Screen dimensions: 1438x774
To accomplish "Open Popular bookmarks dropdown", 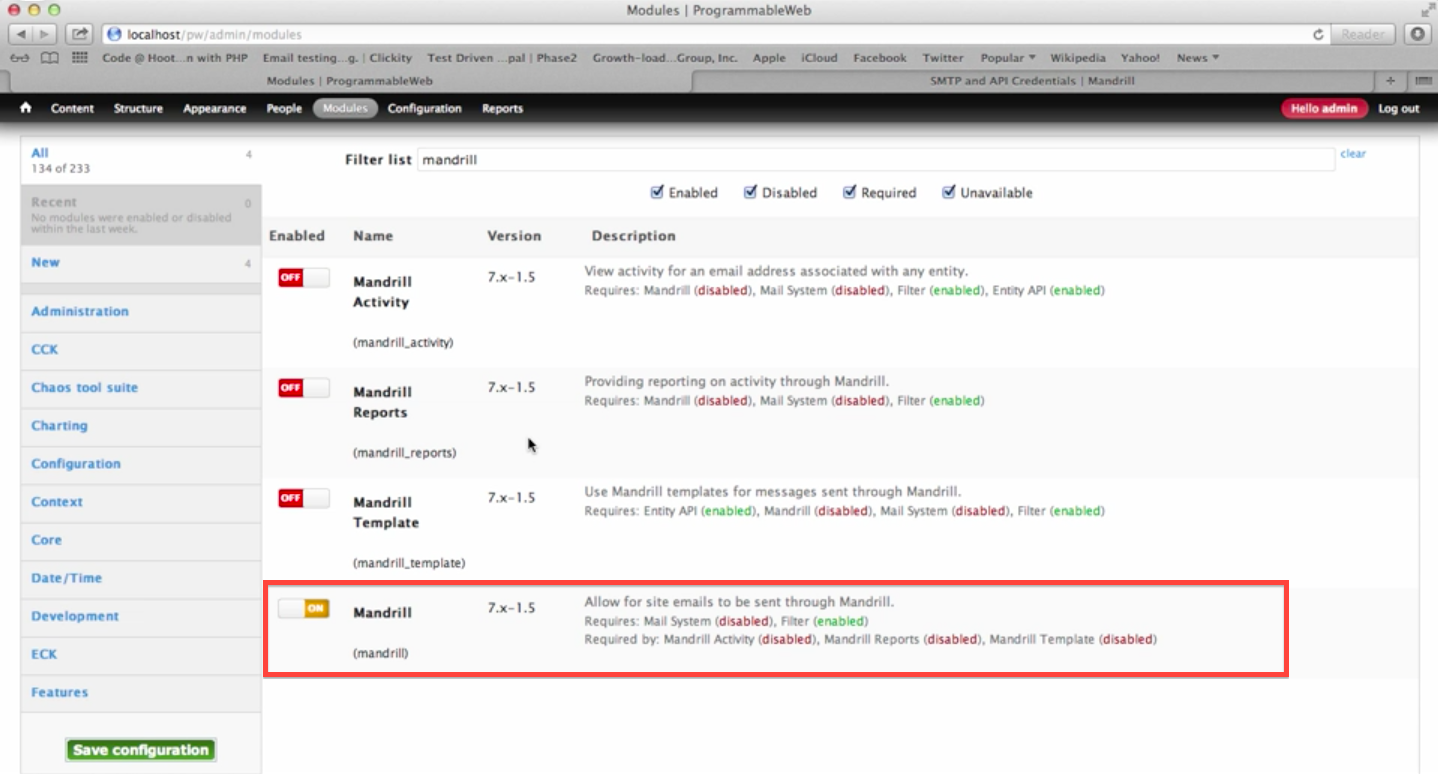I will [x=1008, y=58].
